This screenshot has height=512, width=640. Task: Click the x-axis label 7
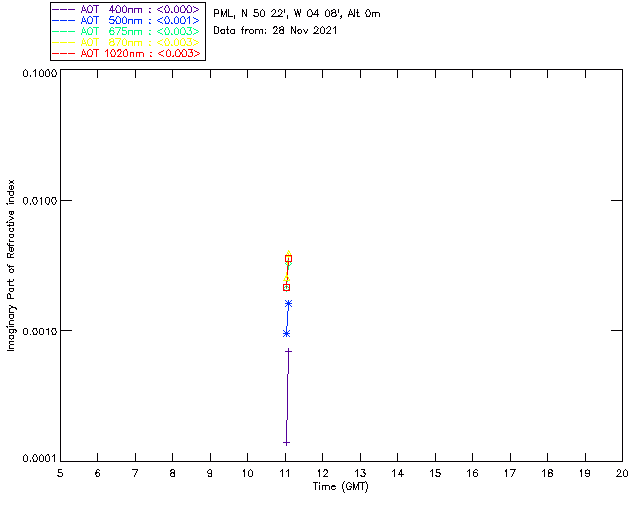click(135, 473)
